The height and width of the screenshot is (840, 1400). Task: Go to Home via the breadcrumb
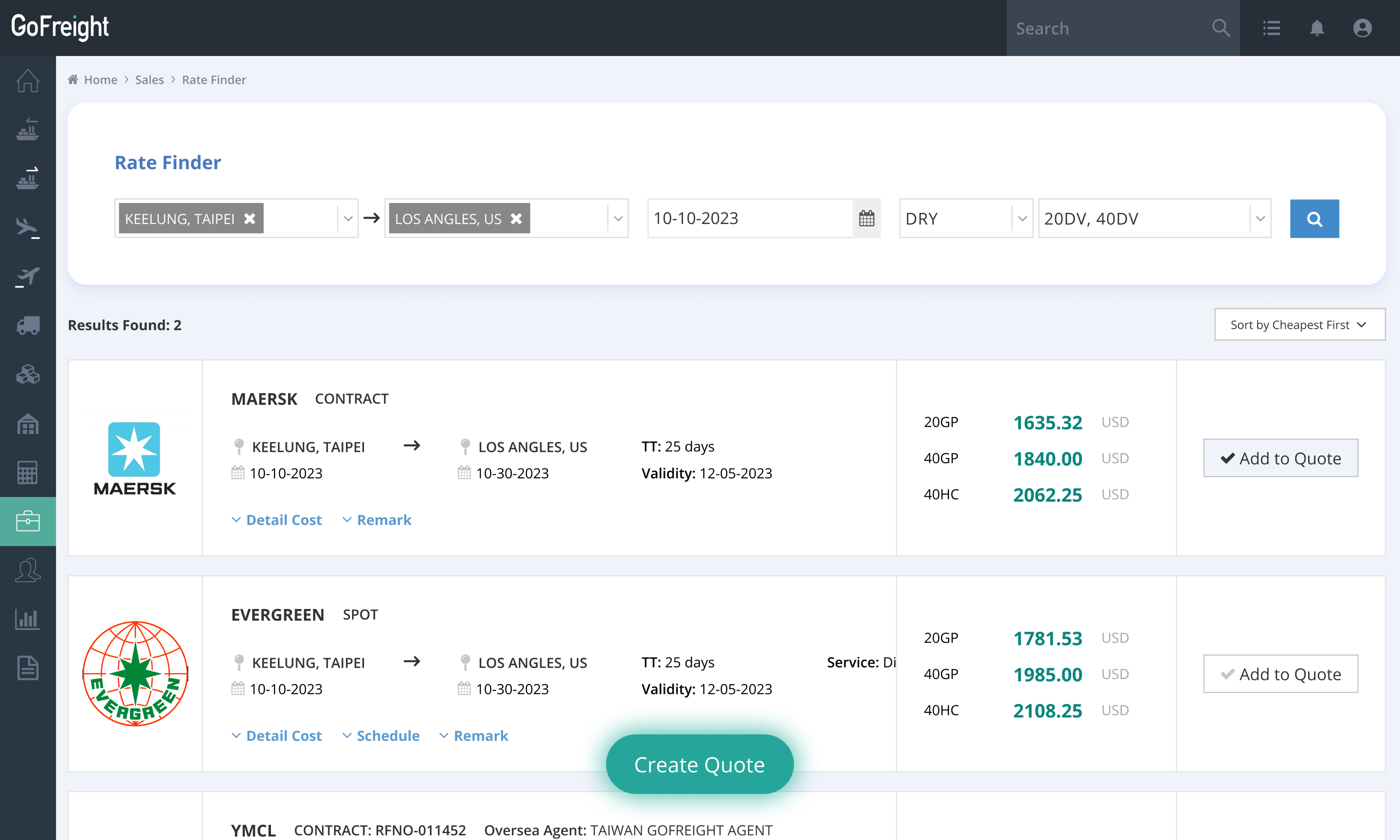pyautogui.click(x=101, y=80)
